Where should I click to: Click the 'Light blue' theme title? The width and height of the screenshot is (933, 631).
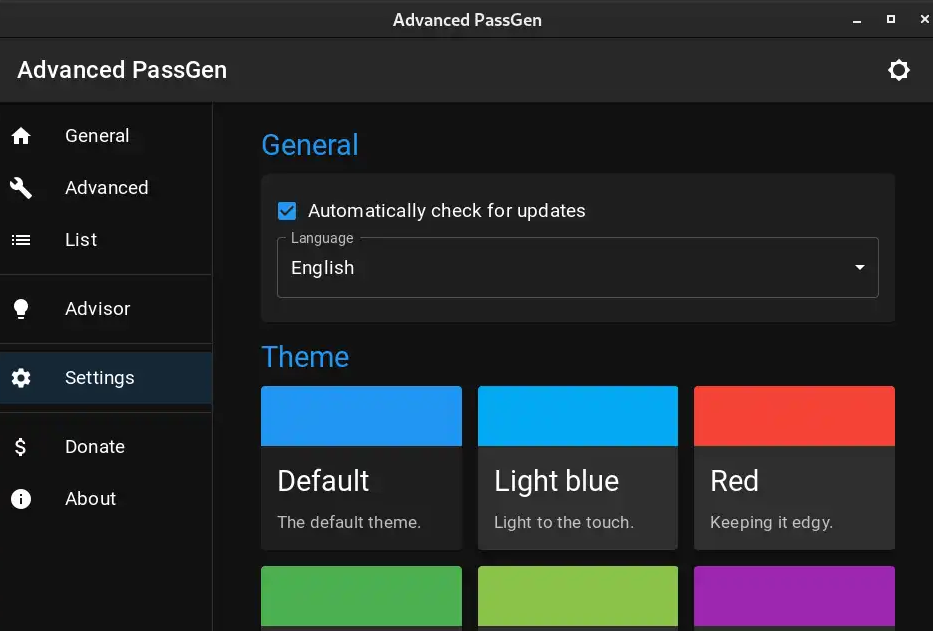click(556, 481)
